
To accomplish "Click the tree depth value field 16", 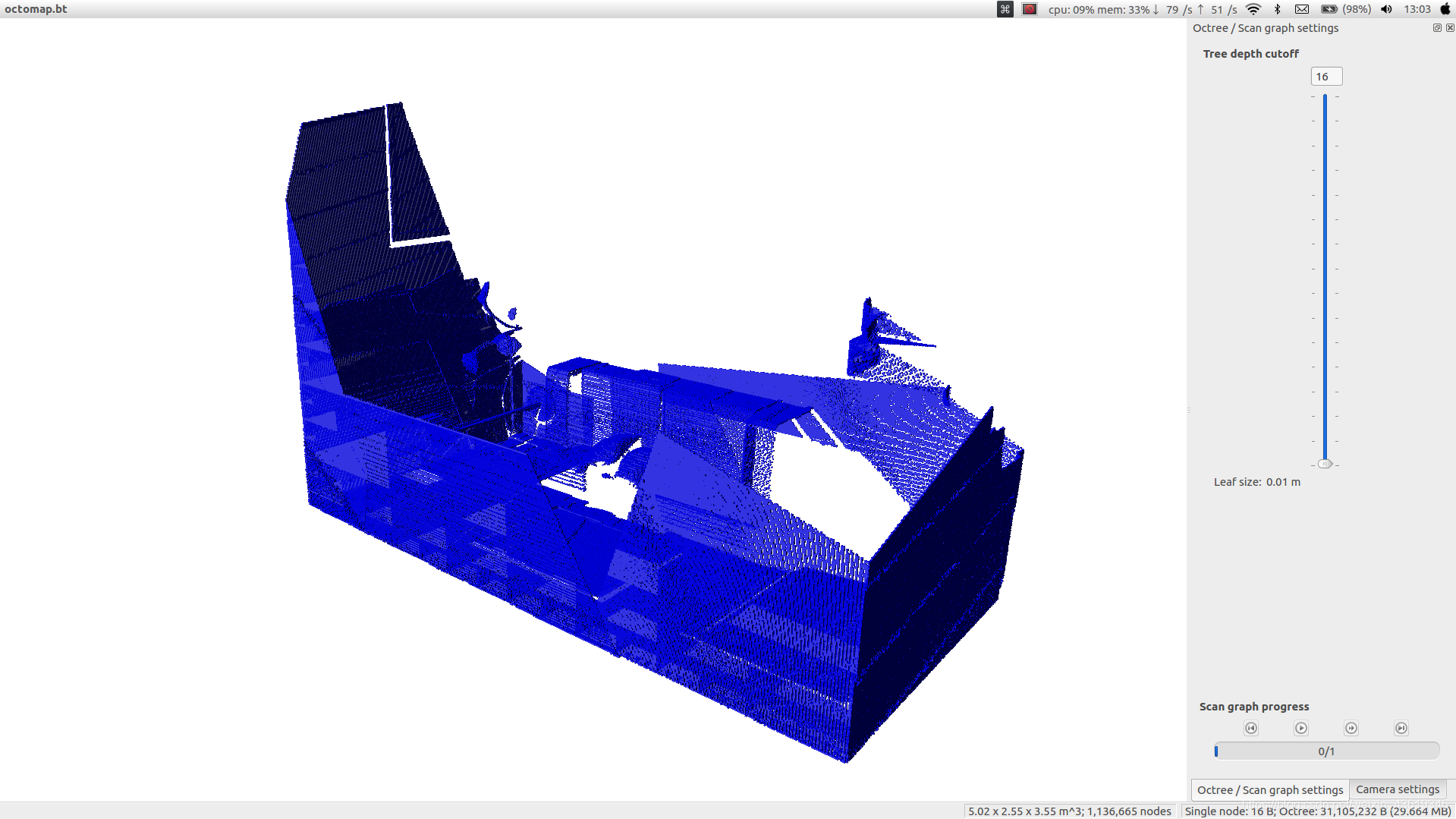I will point(1326,77).
